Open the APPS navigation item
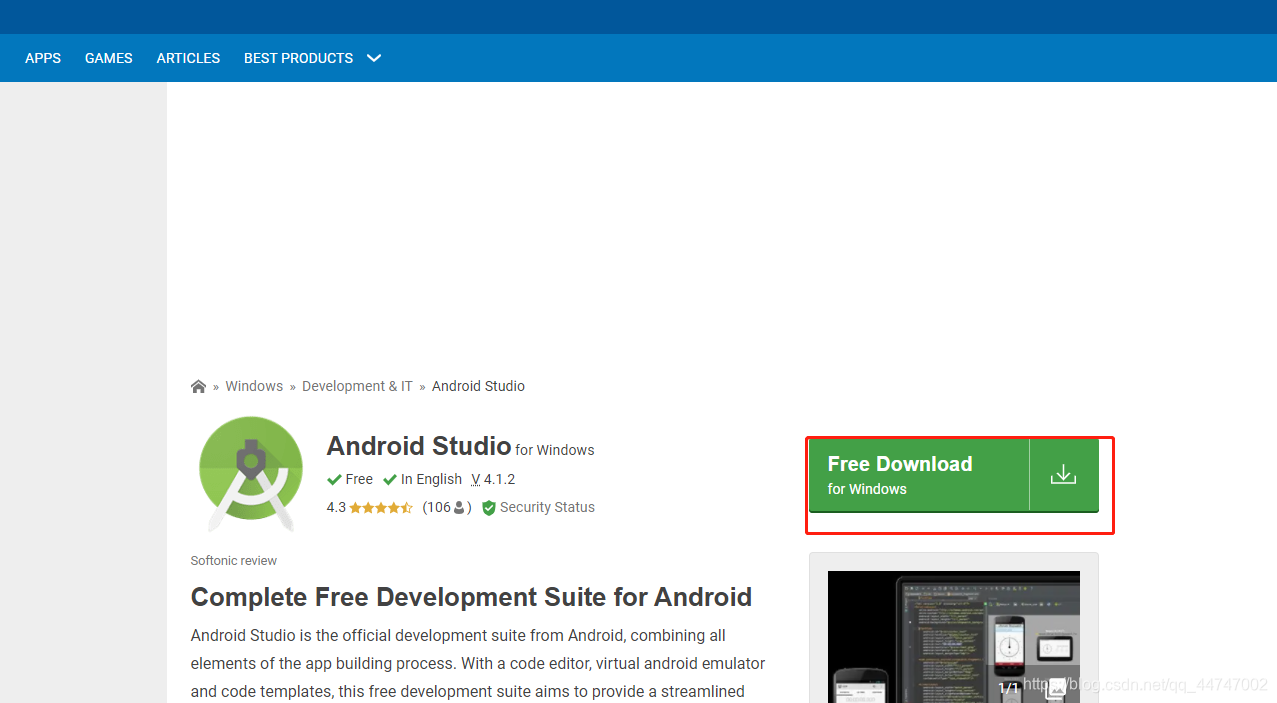The height and width of the screenshot is (703, 1277). 43,58
